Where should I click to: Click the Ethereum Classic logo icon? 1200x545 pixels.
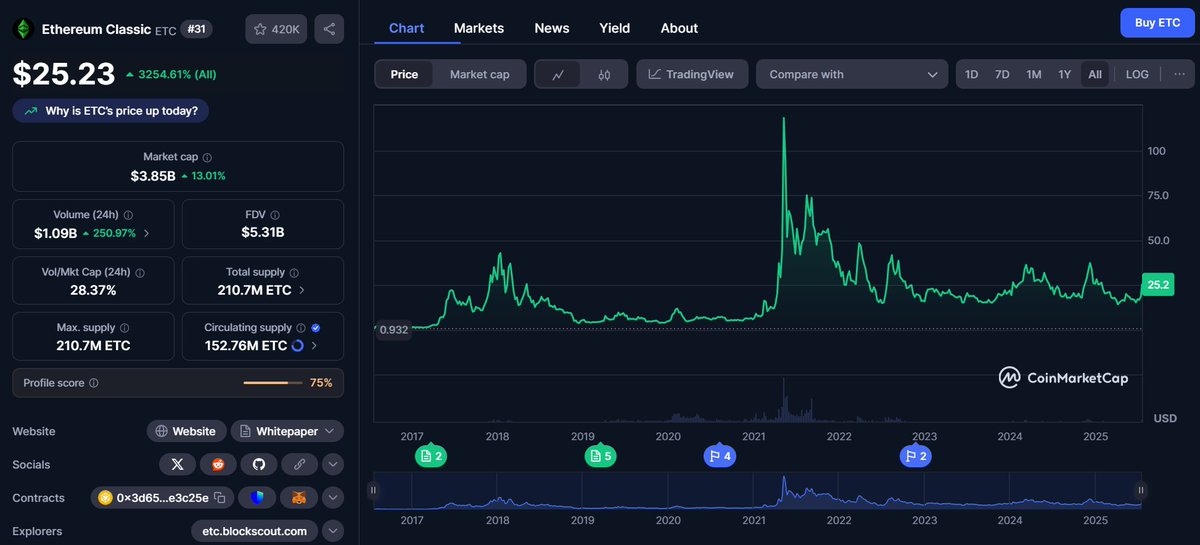tap(23, 30)
